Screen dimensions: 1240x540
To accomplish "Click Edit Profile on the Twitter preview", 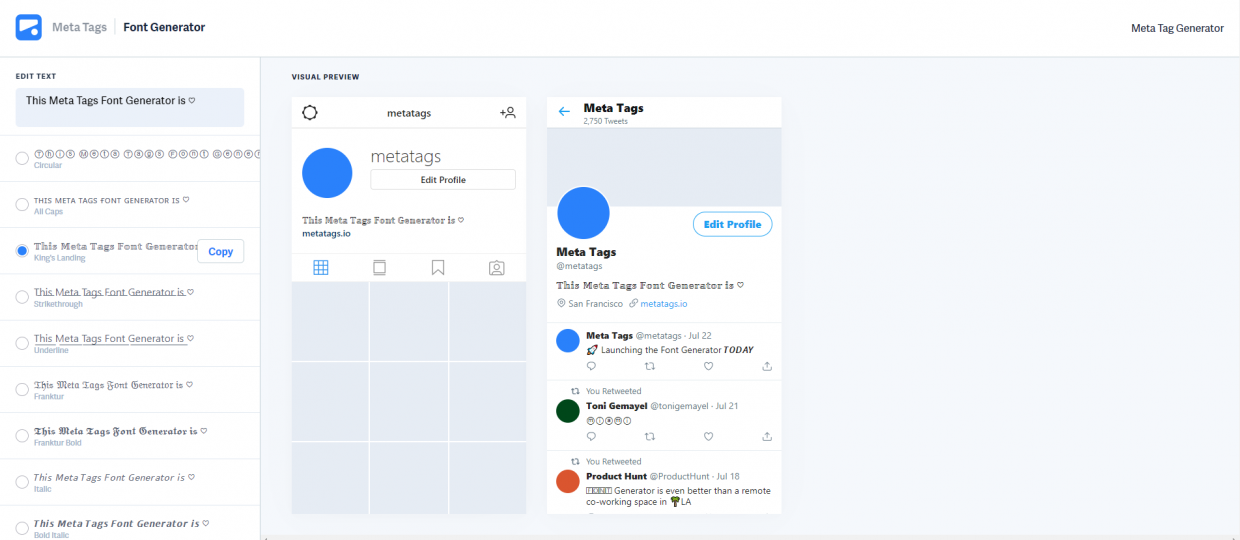I will coord(732,225).
